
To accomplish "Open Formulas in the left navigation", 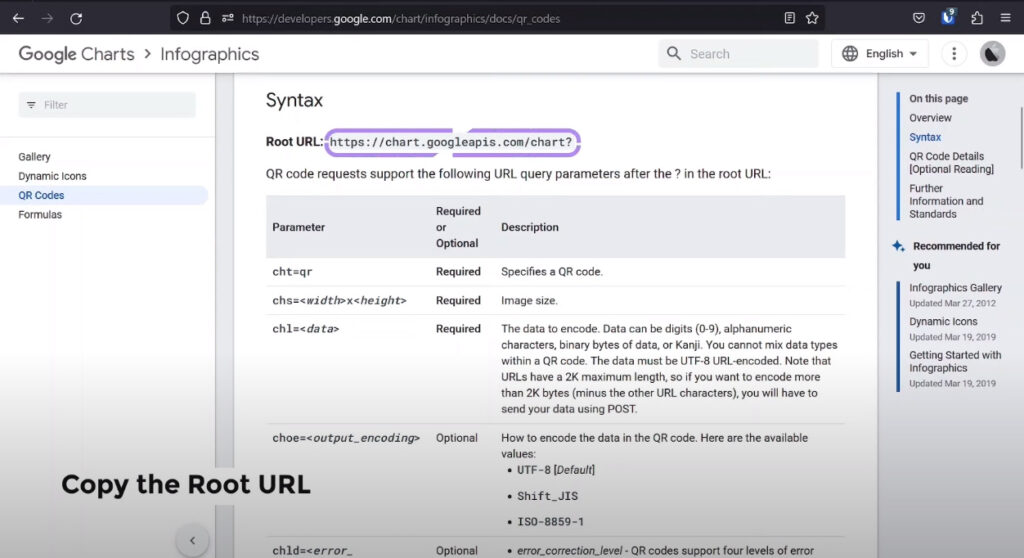I will tap(40, 214).
